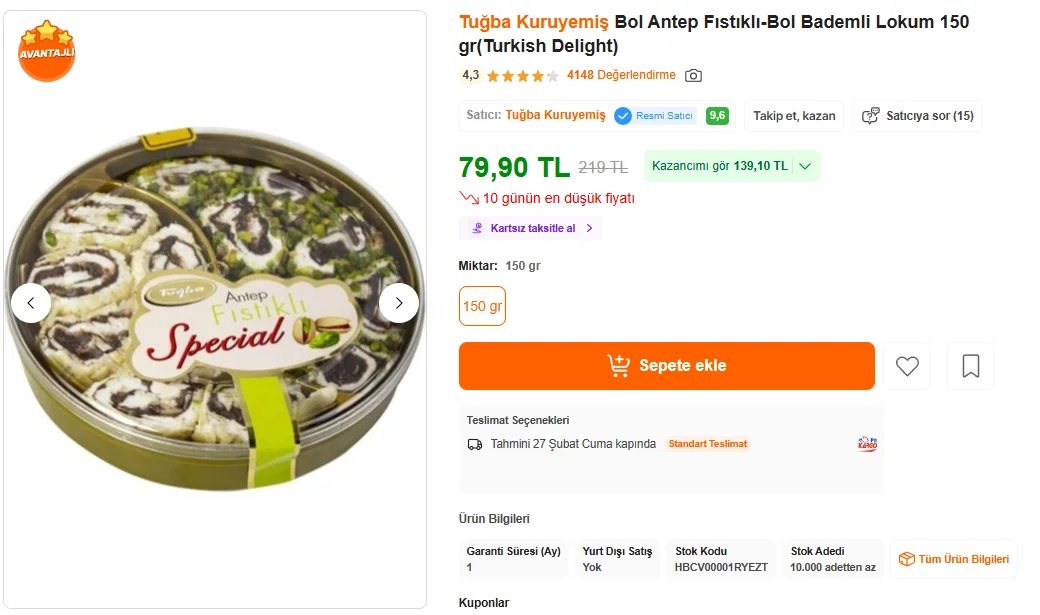Show the previous product image
Viewport: 1040px width, 615px height.
(31, 303)
